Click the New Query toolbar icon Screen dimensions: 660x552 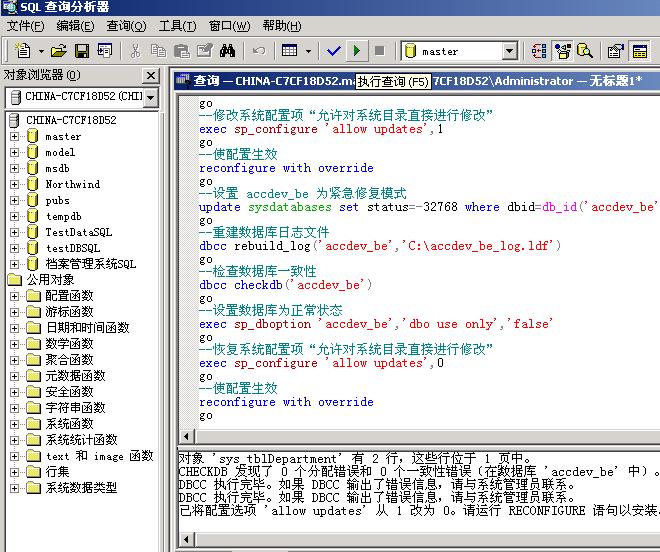[23, 51]
